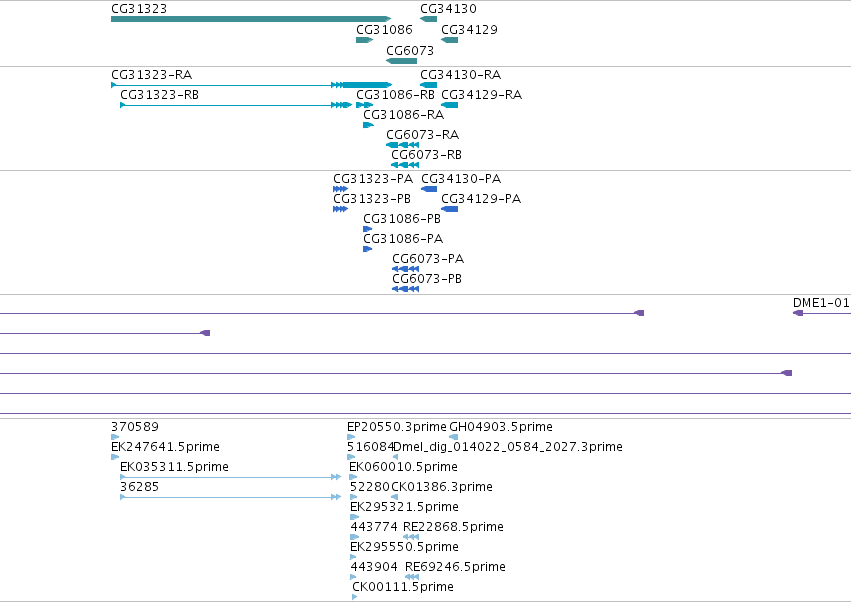Select transcript CG6073-RB
Image resolution: width=851 pixels, height=602 pixels.
[405, 165]
